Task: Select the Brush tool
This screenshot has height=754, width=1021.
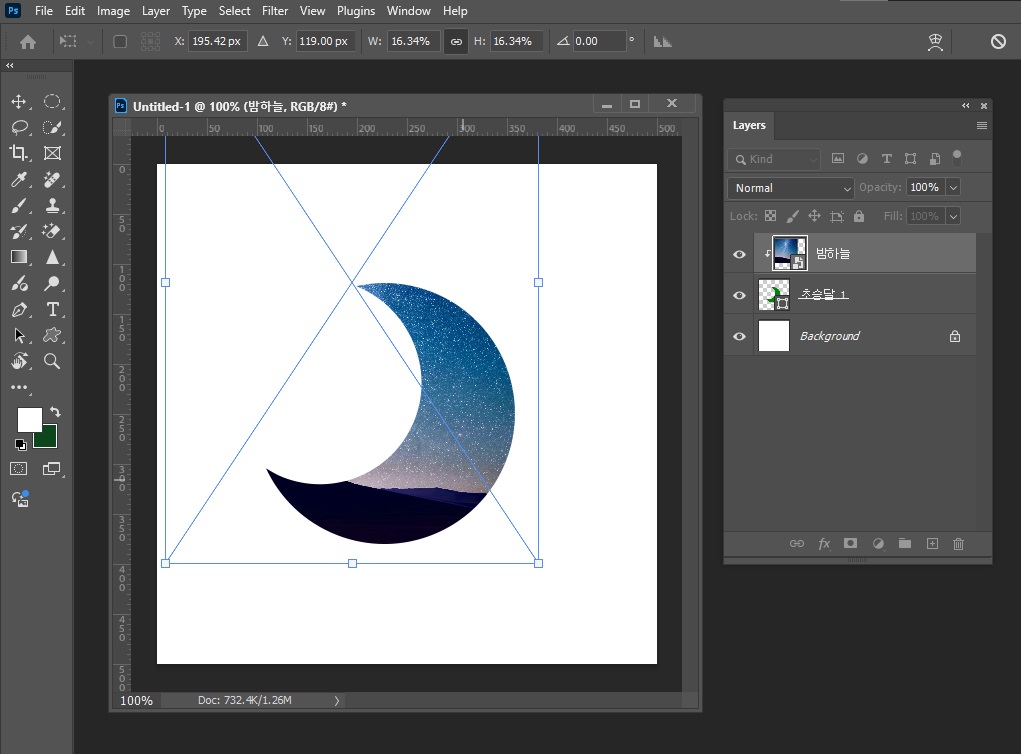Action: [x=18, y=206]
